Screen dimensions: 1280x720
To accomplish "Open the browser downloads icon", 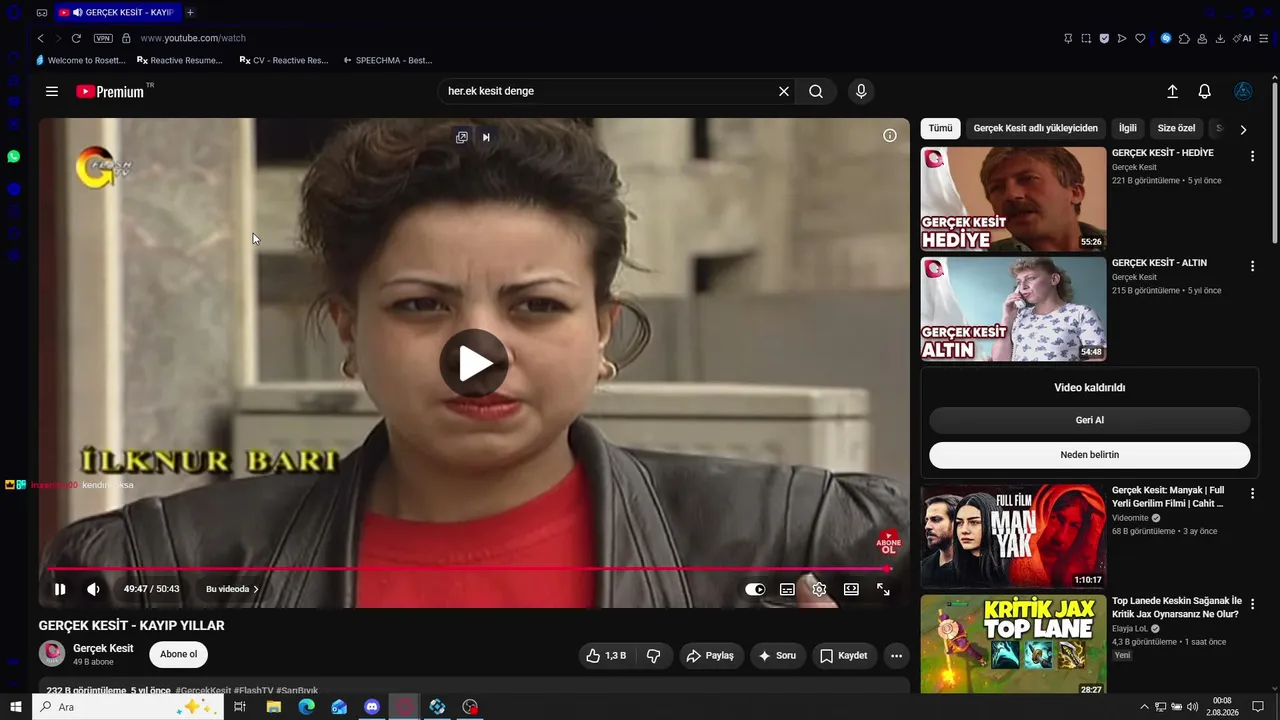I will tap(1220, 38).
